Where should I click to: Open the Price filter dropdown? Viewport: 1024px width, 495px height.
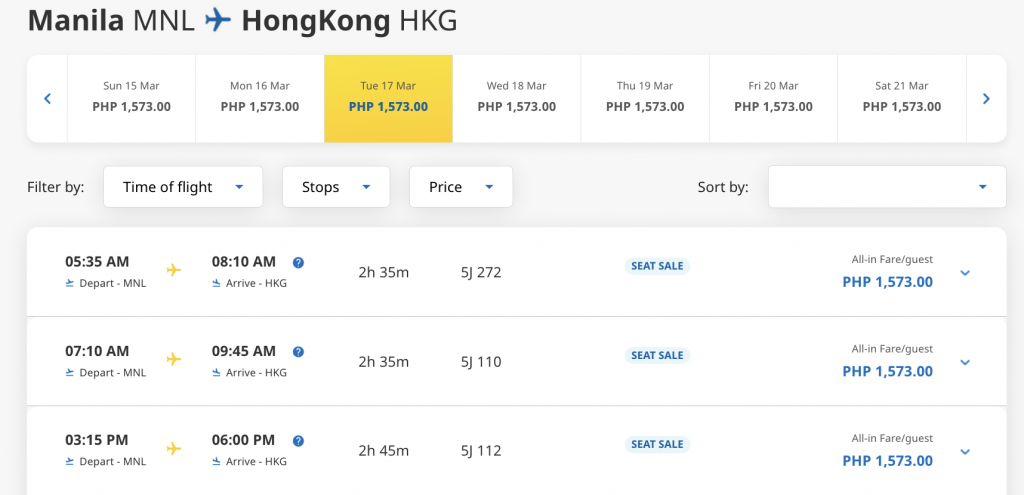pos(461,187)
